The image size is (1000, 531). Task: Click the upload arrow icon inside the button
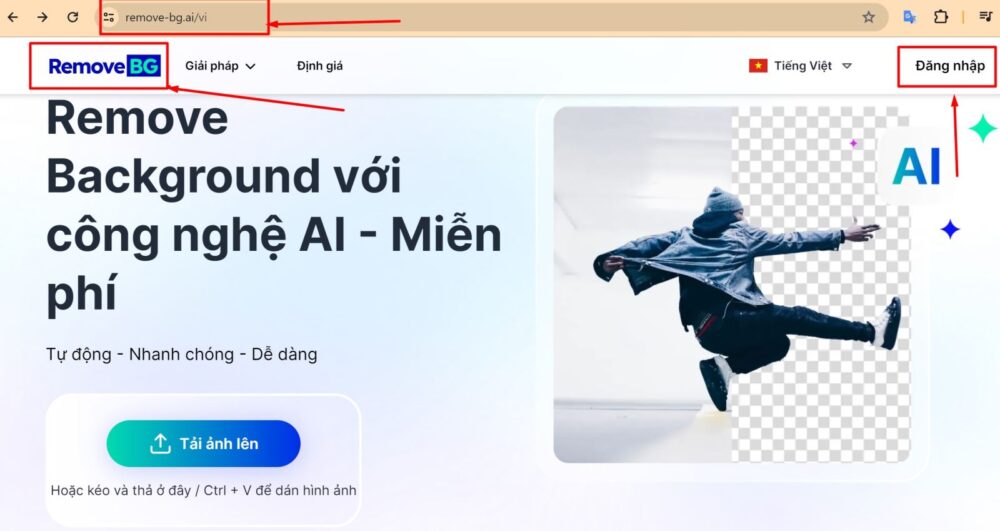pyautogui.click(x=160, y=444)
